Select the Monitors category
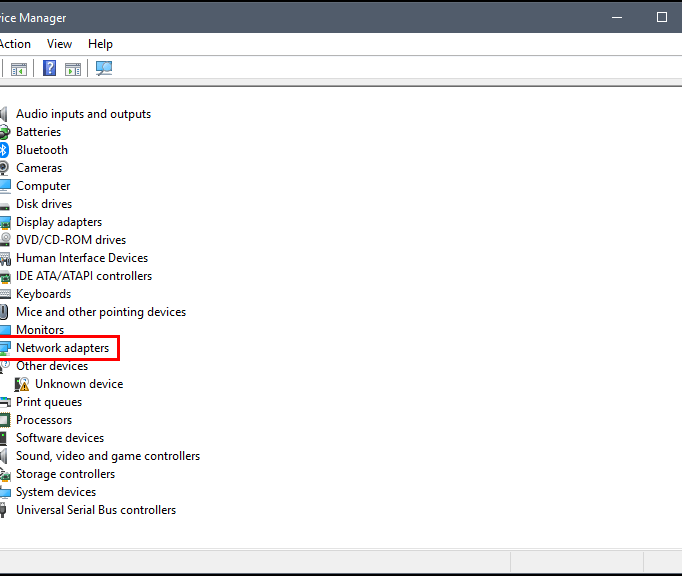The width and height of the screenshot is (682, 576). tap(40, 330)
